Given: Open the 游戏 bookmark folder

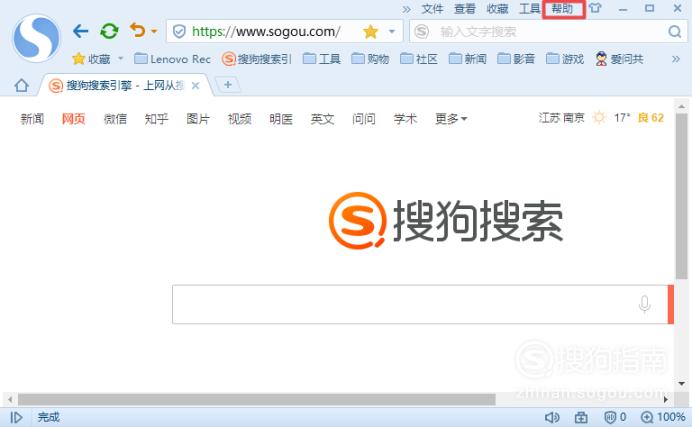Looking at the screenshot, I should (565, 59).
